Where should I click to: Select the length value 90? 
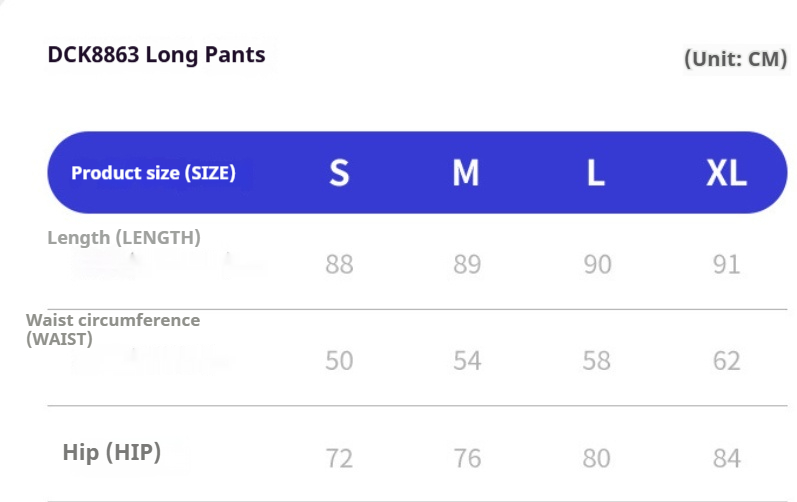[597, 265]
